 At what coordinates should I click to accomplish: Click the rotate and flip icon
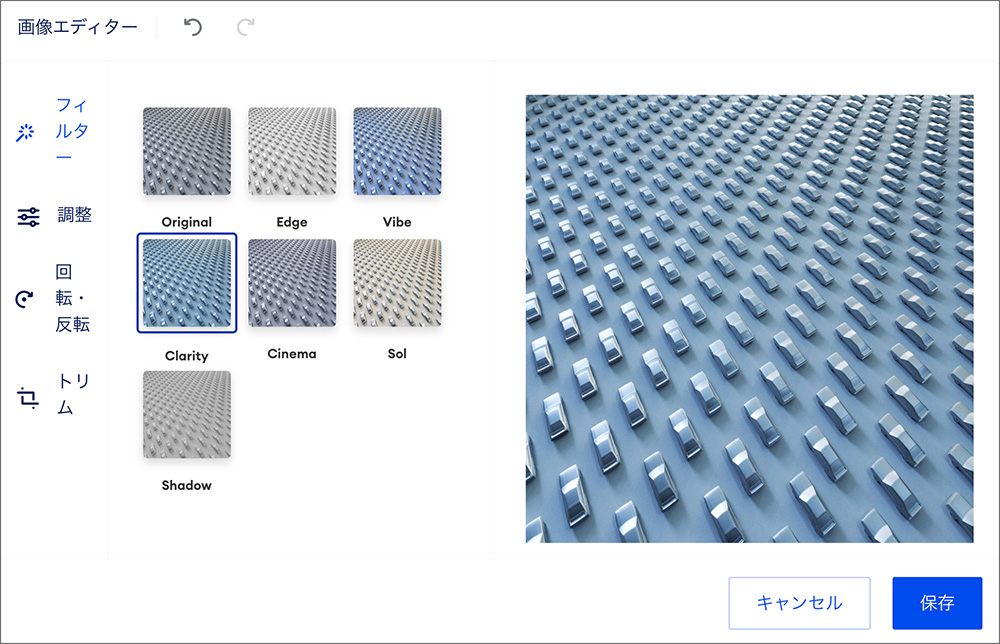click(x=25, y=298)
